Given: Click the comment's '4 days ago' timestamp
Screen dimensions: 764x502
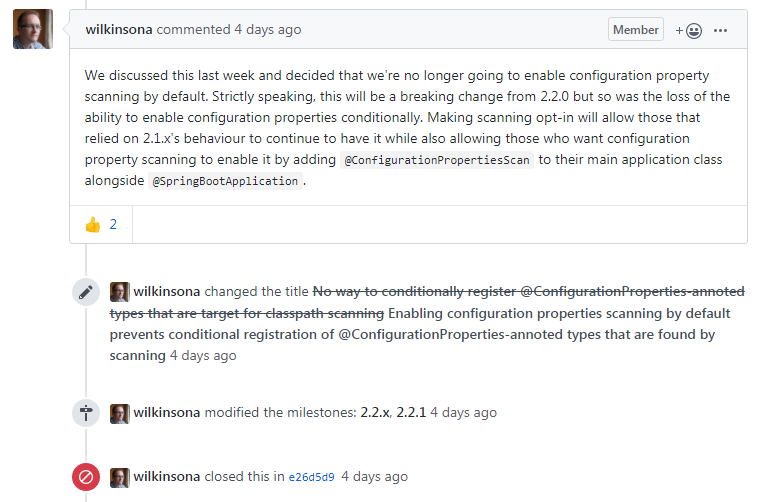Looking at the screenshot, I should pyautogui.click(x=267, y=30).
